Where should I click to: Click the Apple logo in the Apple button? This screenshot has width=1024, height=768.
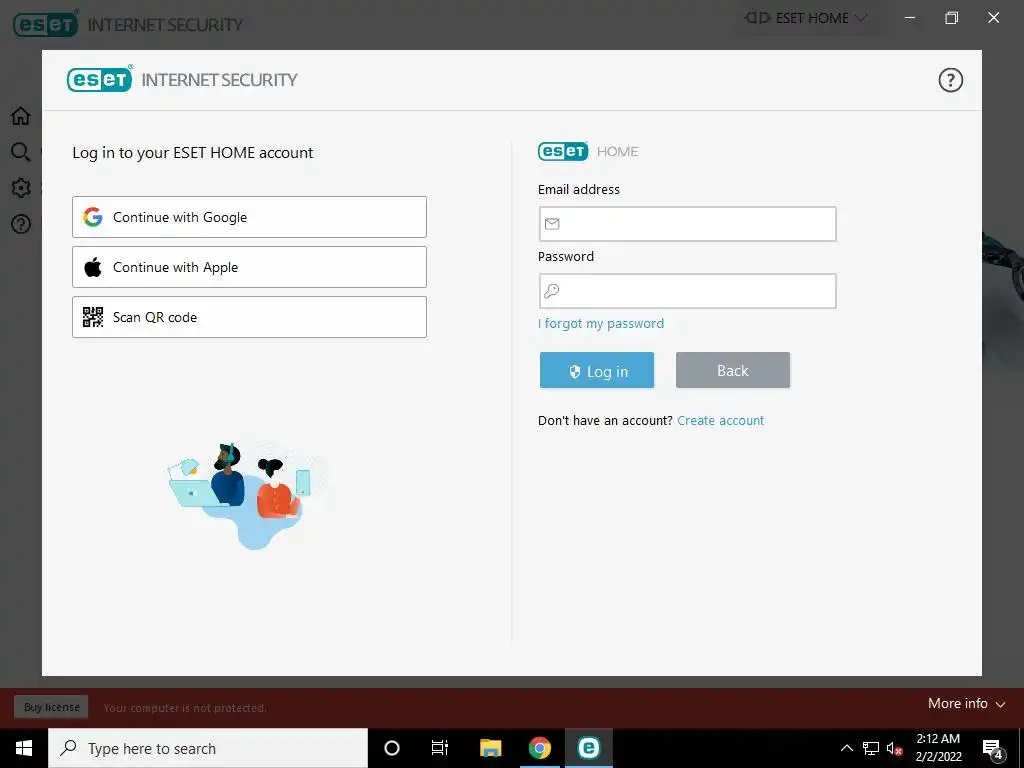93,267
